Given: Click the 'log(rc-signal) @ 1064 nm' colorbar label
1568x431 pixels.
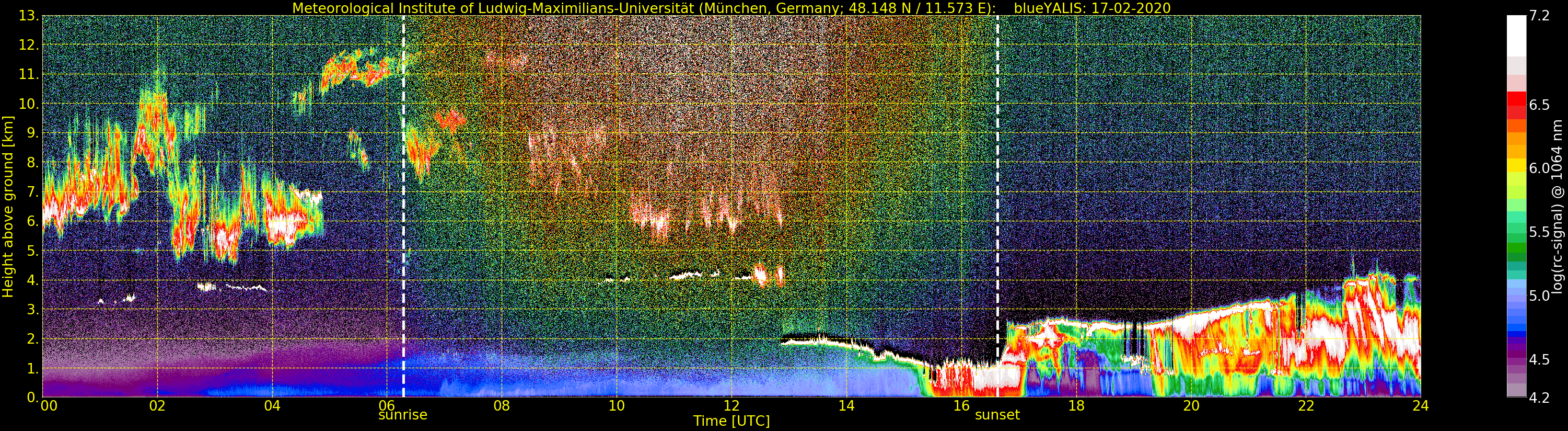Looking at the screenshot, I should (x=1558, y=207).
